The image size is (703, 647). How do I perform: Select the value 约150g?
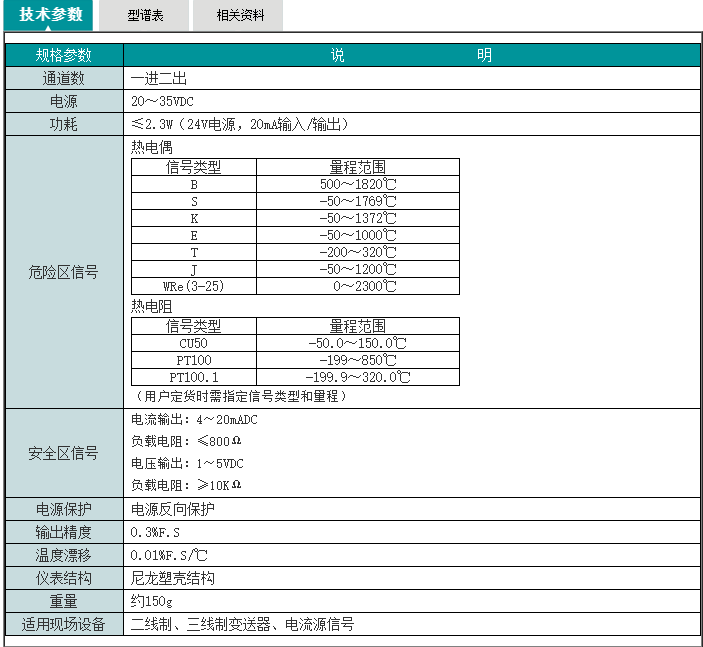click(152, 601)
